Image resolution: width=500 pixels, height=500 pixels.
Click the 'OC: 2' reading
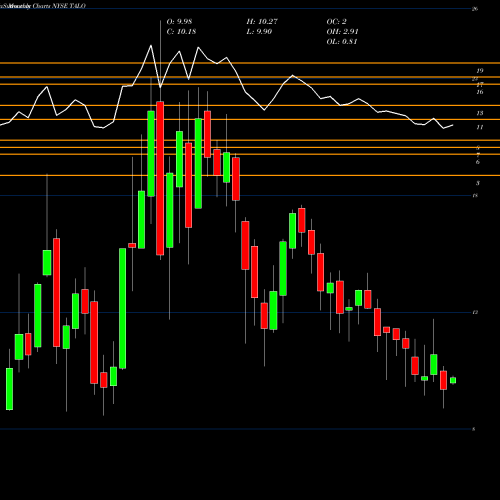tap(336, 22)
